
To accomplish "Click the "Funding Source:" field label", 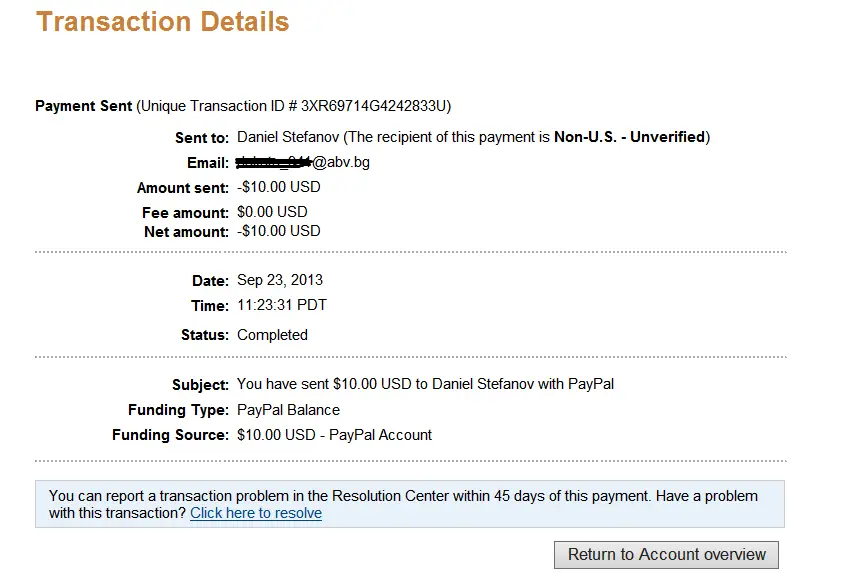I will [170, 435].
